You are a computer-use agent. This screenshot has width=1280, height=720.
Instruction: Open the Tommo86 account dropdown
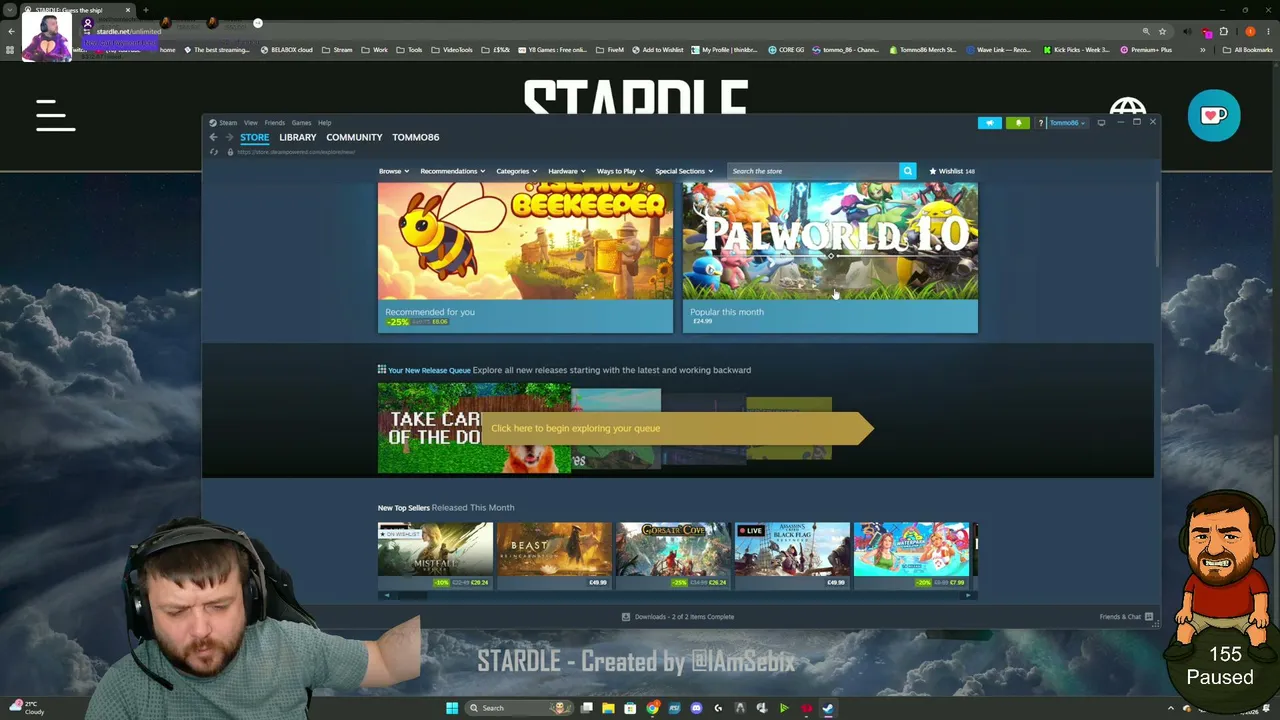tap(1067, 123)
